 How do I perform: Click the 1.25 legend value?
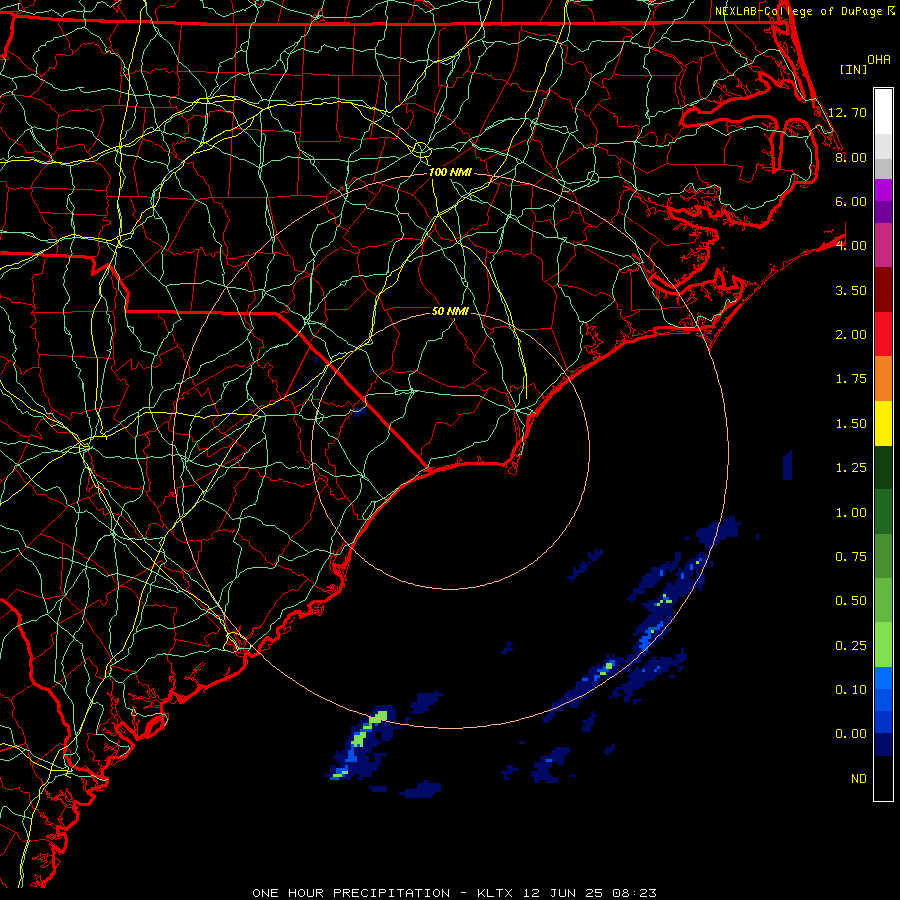851,468
